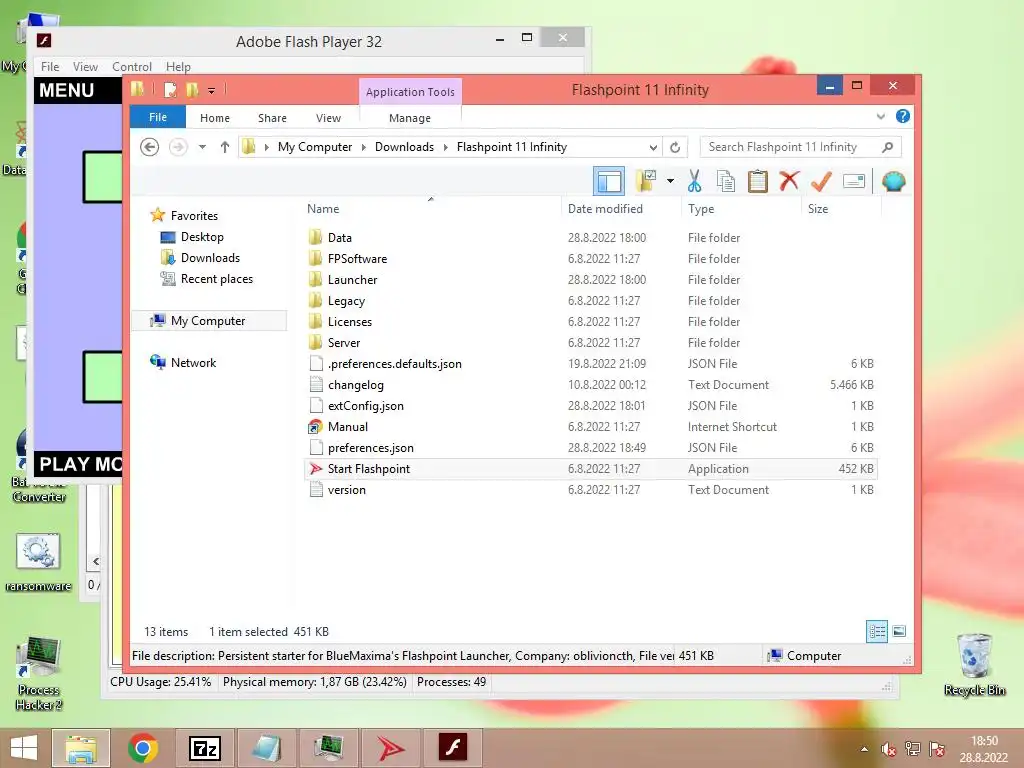Screen dimensions: 1024x768
Task: Click New Folder icon in Quick Access Toolbar
Action: [192, 89]
